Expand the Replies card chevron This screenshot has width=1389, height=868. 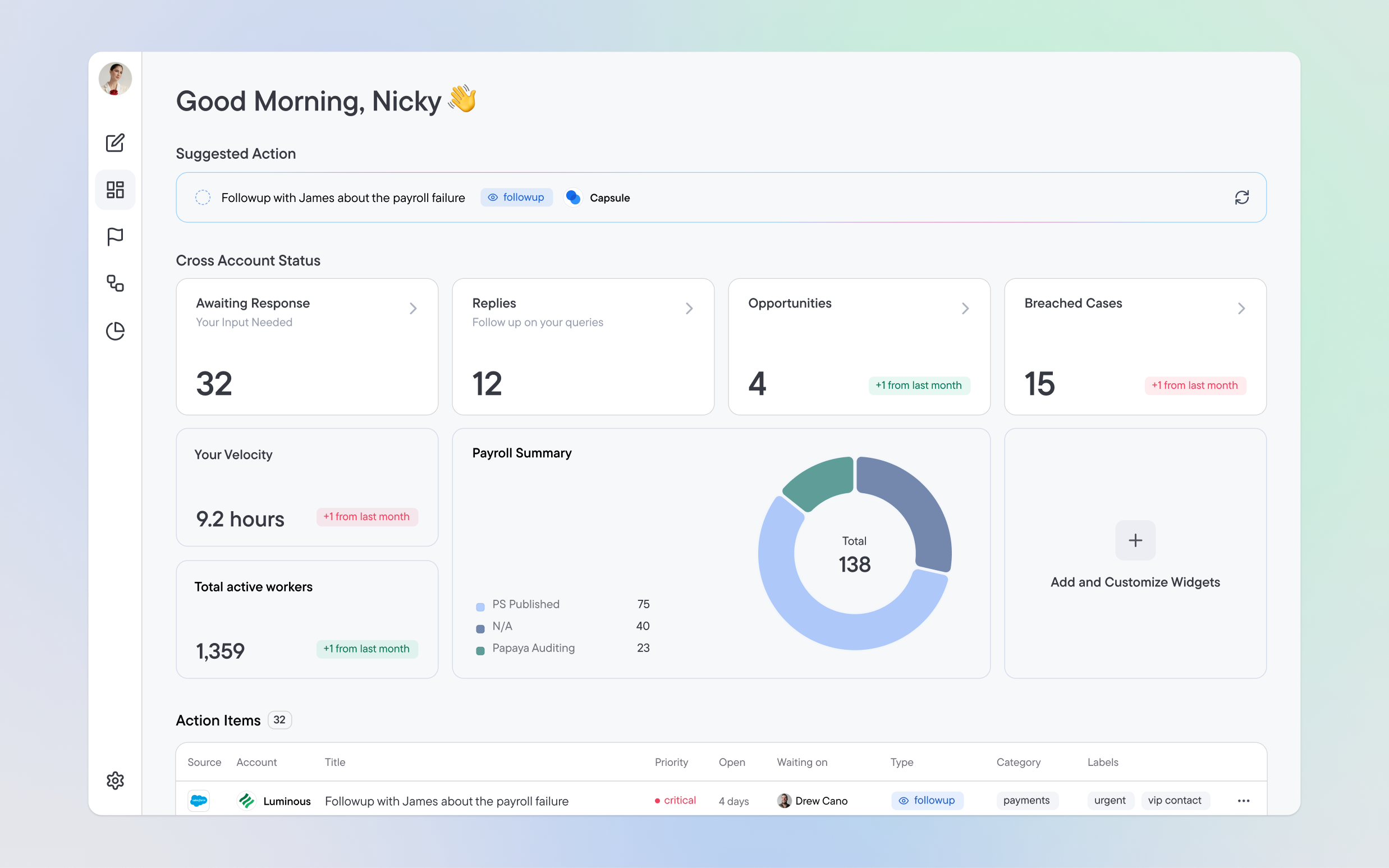tap(689, 309)
